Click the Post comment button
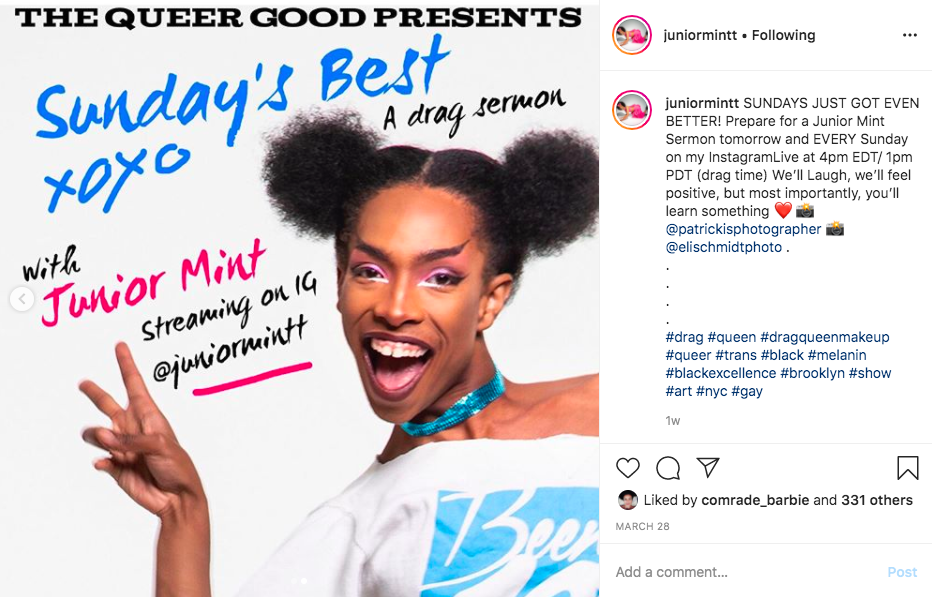The height and width of the screenshot is (597, 932). 902,572
